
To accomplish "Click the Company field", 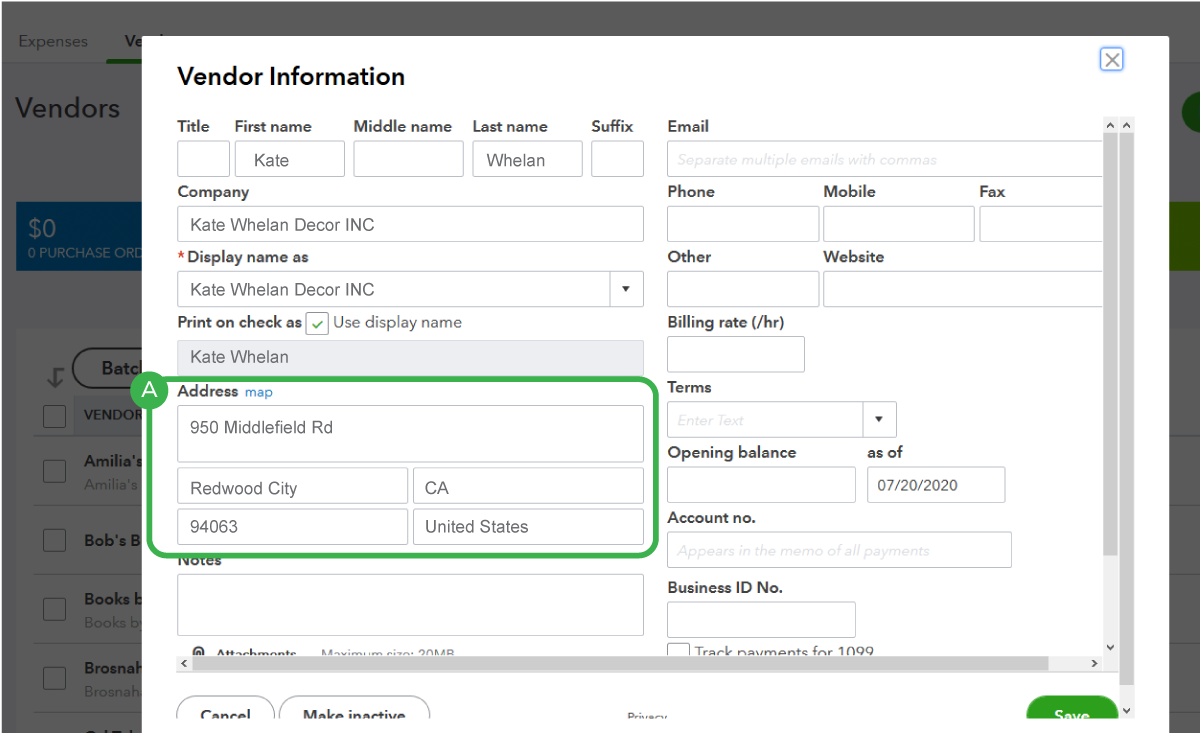I will [x=410, y=224].
